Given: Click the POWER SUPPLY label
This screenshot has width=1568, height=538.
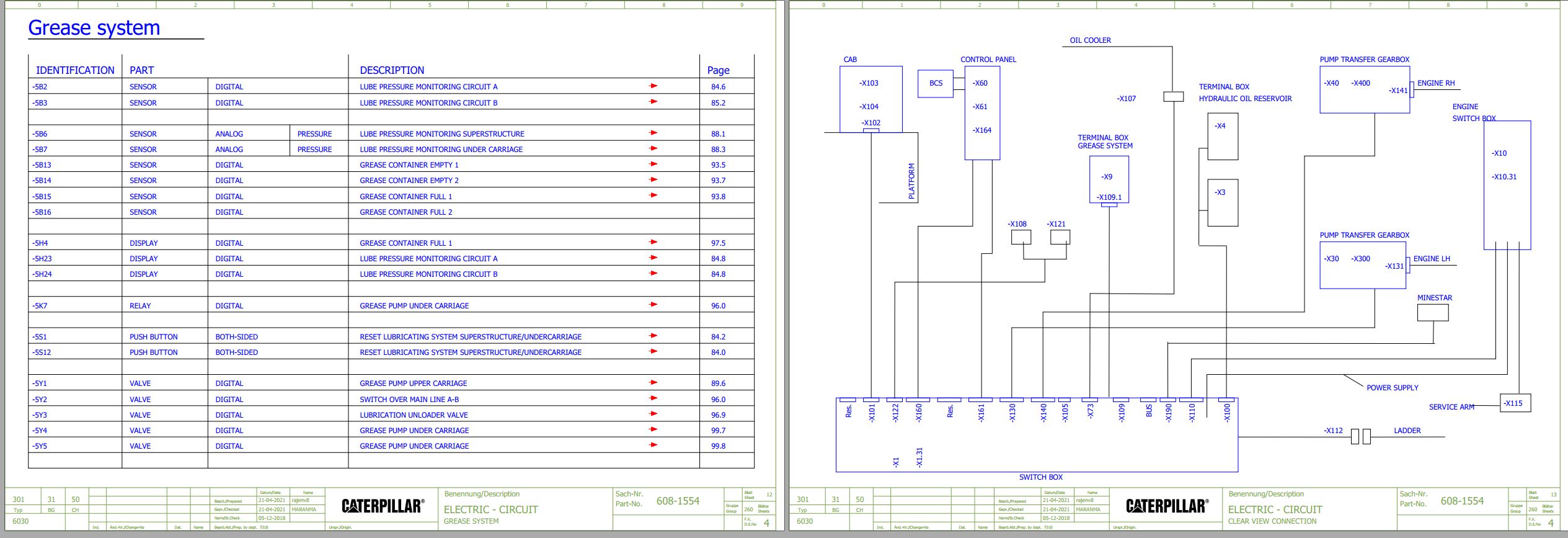Looking at the screenshot, I should click(1393, 388).
